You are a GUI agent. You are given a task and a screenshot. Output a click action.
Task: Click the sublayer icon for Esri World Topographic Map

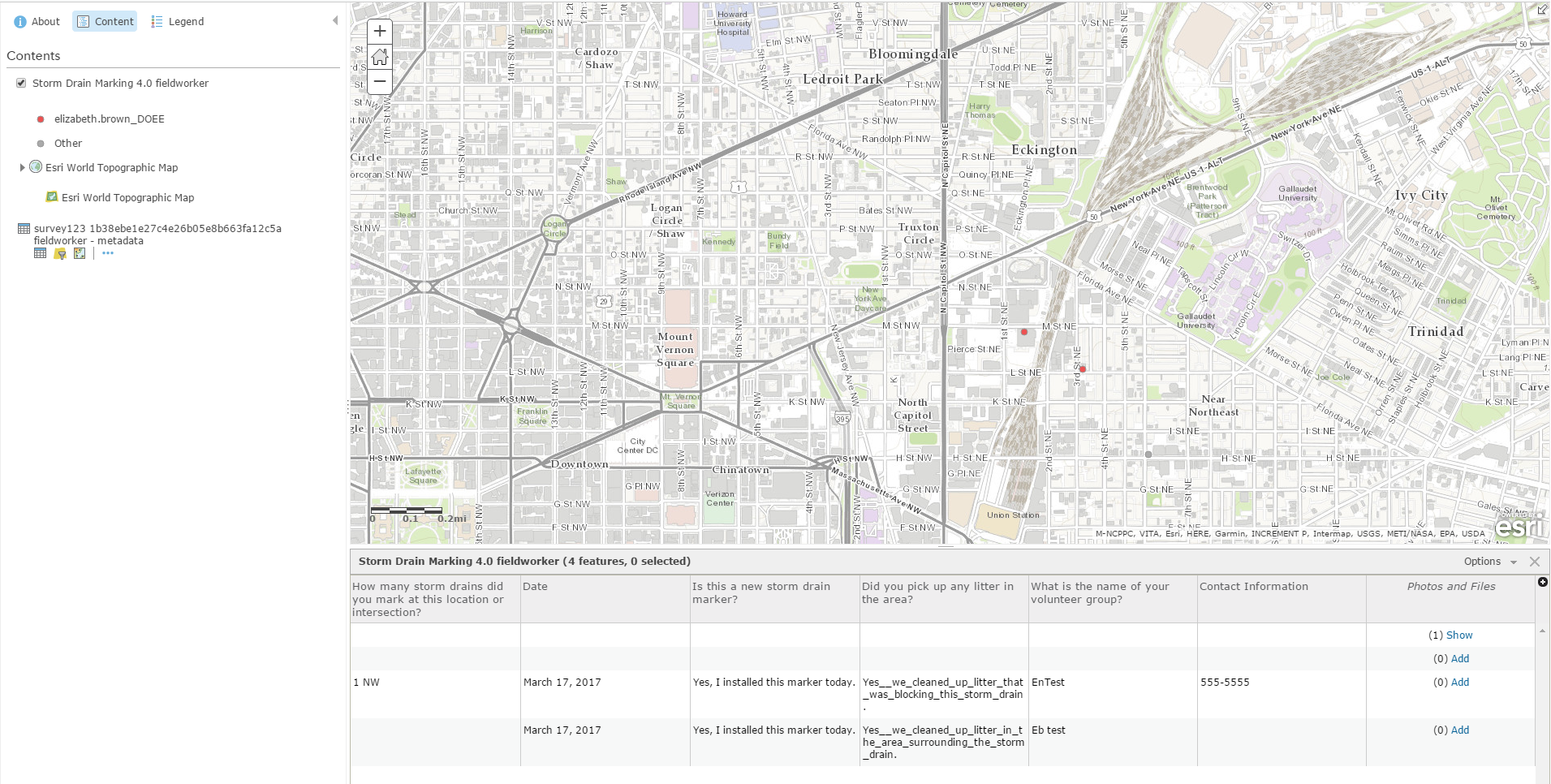(52, 196)
